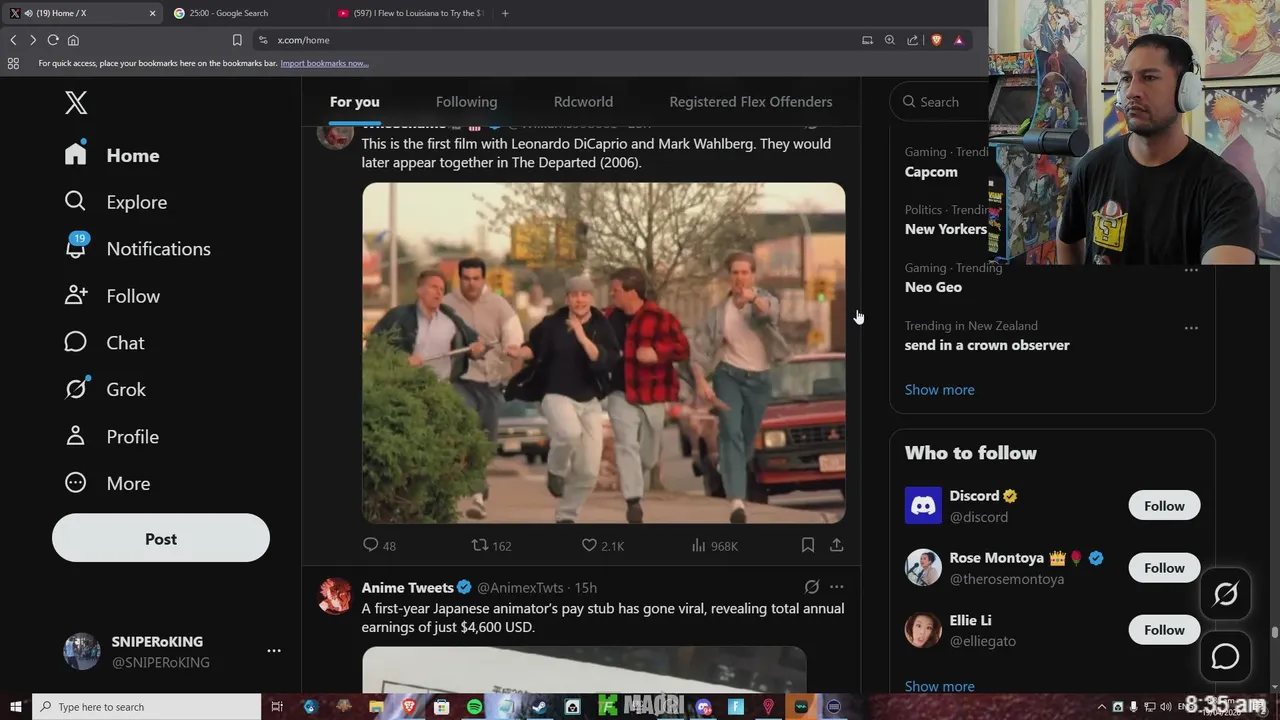Follow Rose Montoya
1280x720 pixels.
tap(1164, 568)
